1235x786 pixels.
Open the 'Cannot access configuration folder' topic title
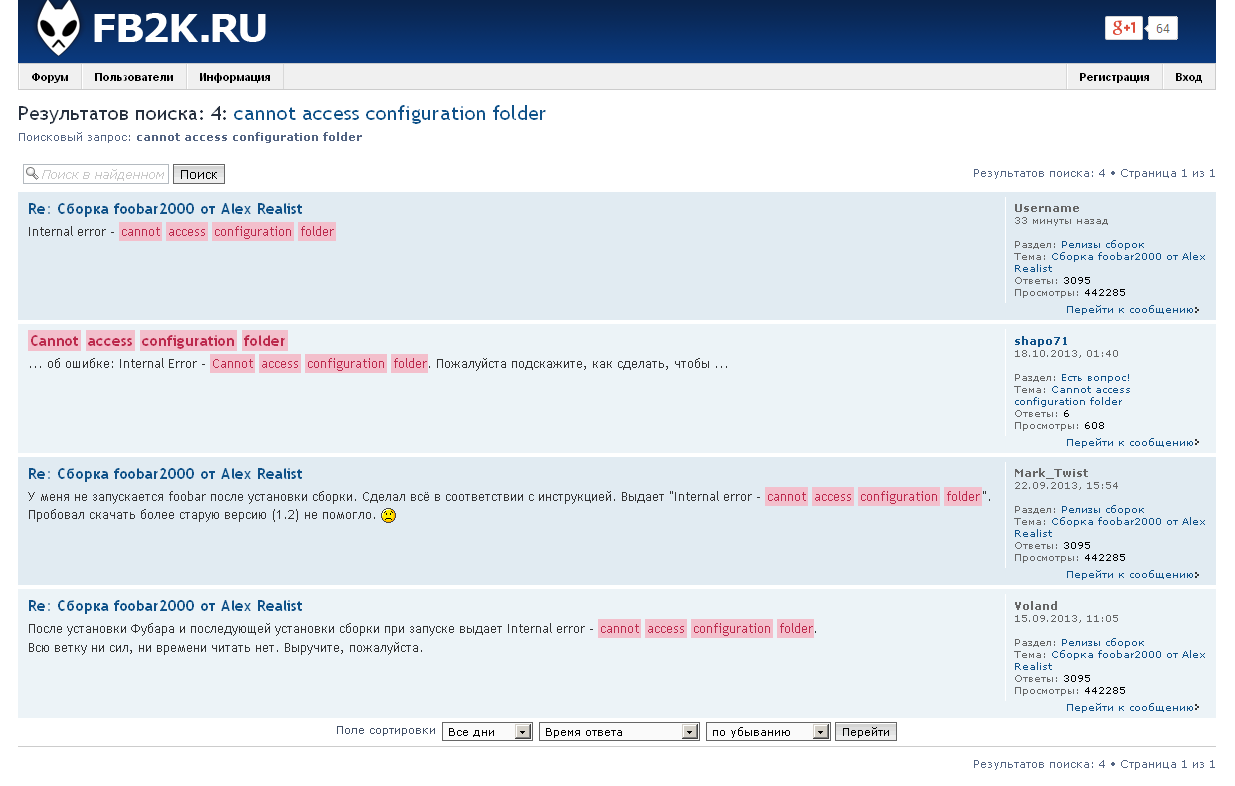[x=158, y=341]
